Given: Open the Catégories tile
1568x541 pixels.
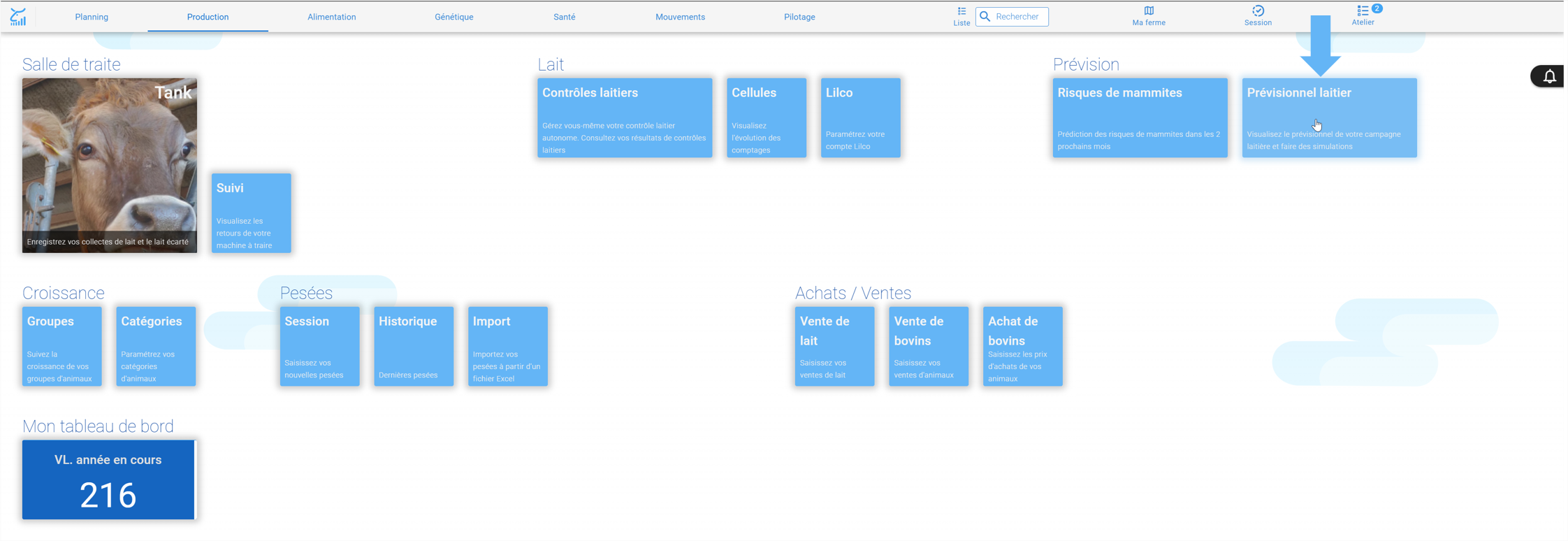Looking at the screenshot, I should tap(156, 347).
